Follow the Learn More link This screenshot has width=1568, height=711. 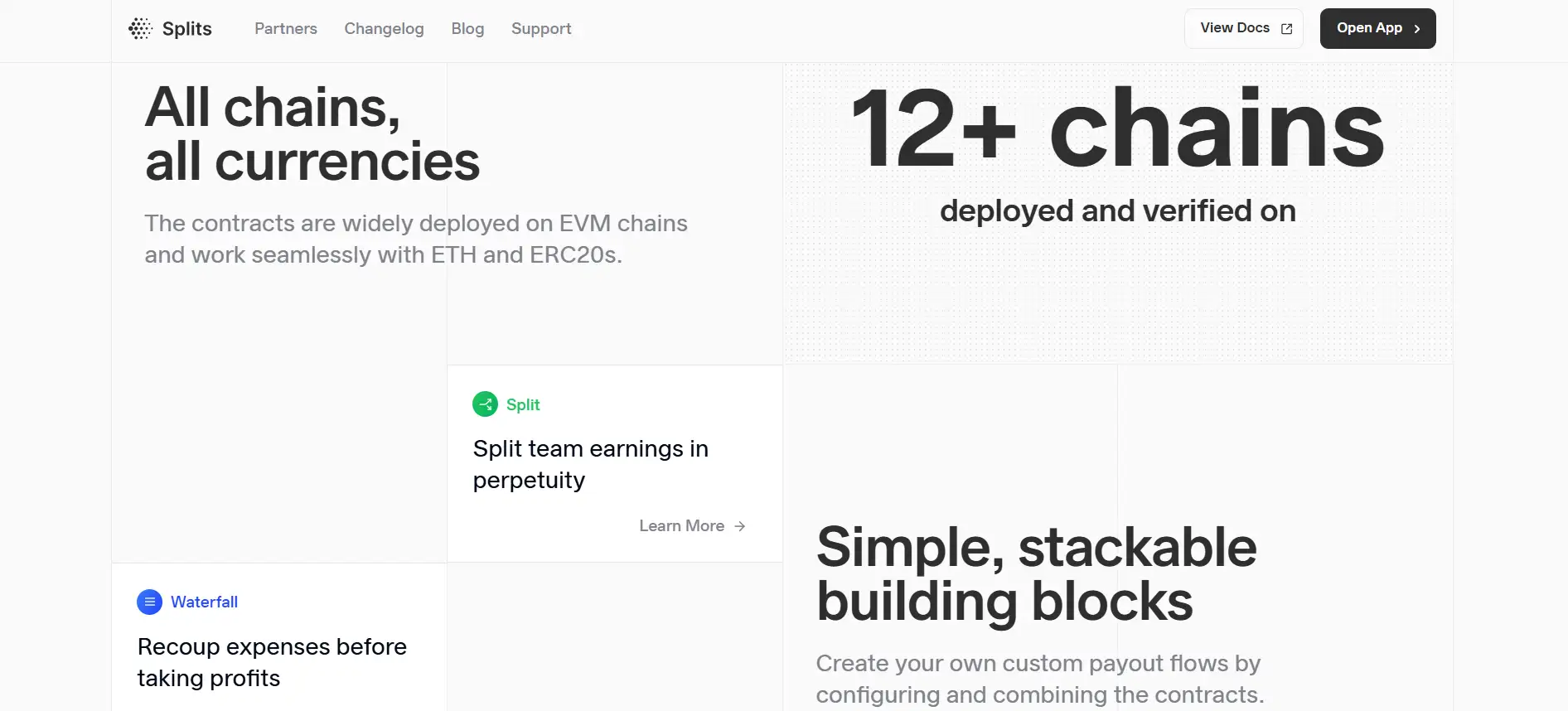(x=681, y=526)
